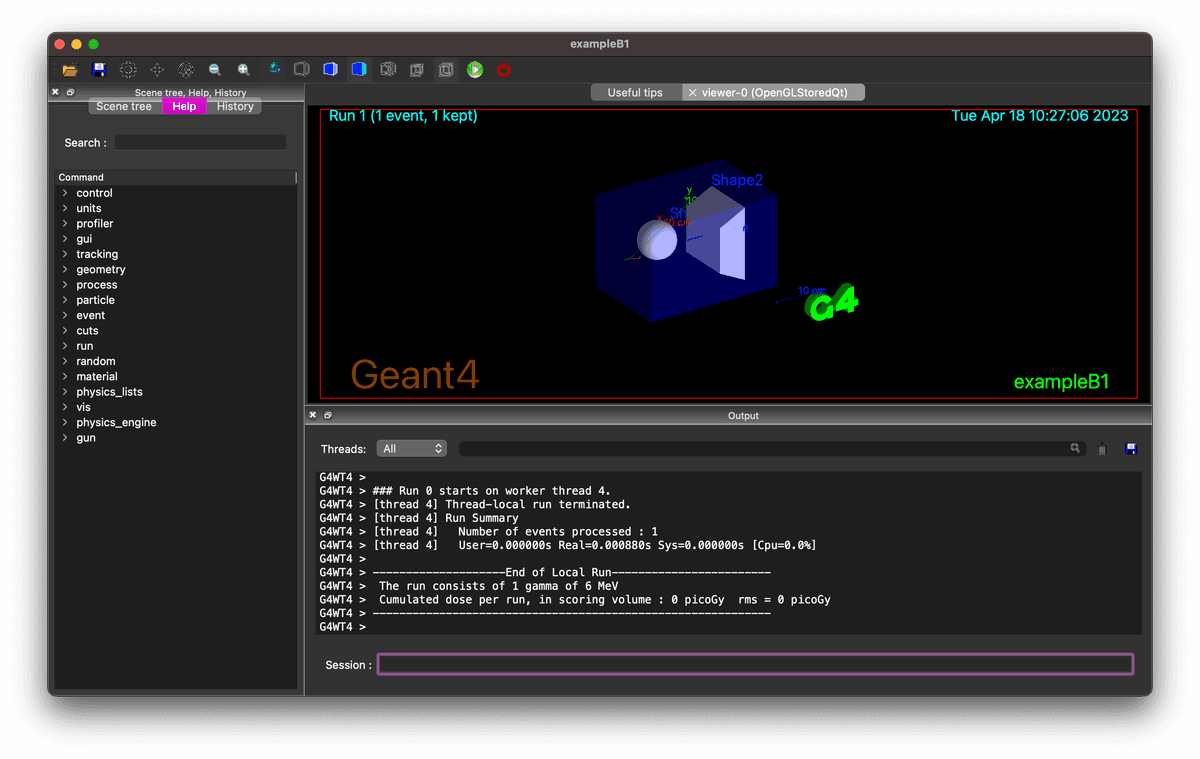Expand the geometry command group arrow
This screenshot has height=759, width=1200.
(x=65, y=269)
